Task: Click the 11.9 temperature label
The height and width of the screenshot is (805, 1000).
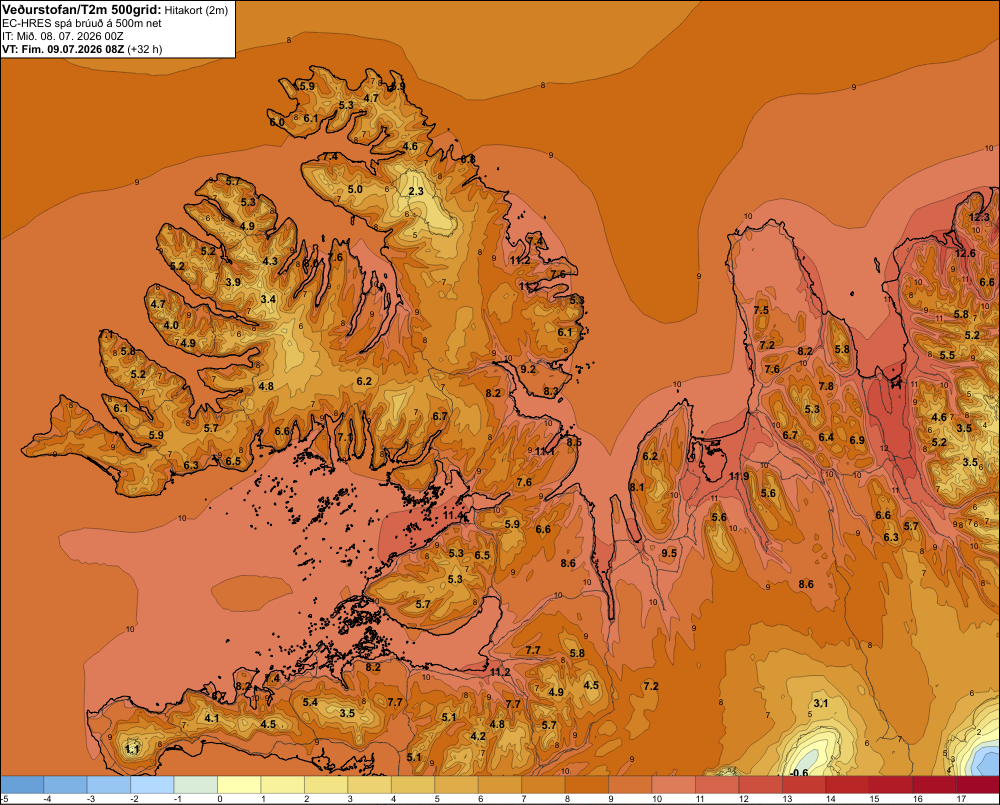Action: (739, 476)
